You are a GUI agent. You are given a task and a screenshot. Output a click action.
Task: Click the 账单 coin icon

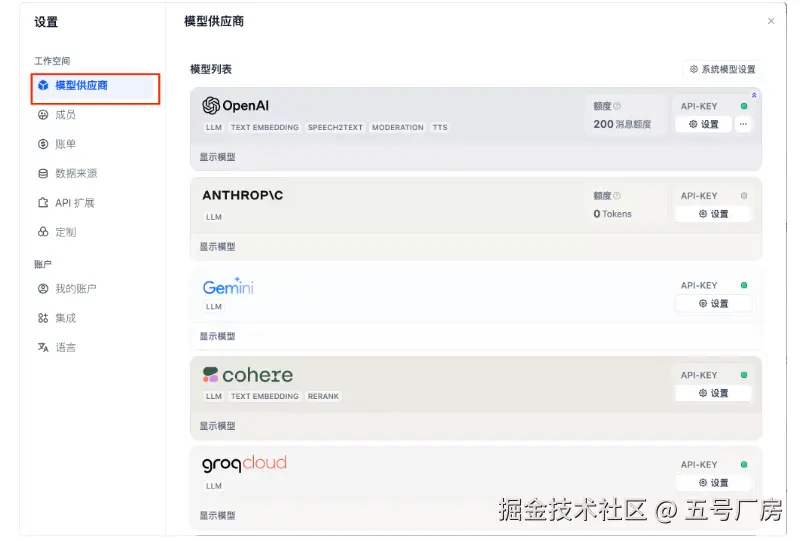(43, 144)
